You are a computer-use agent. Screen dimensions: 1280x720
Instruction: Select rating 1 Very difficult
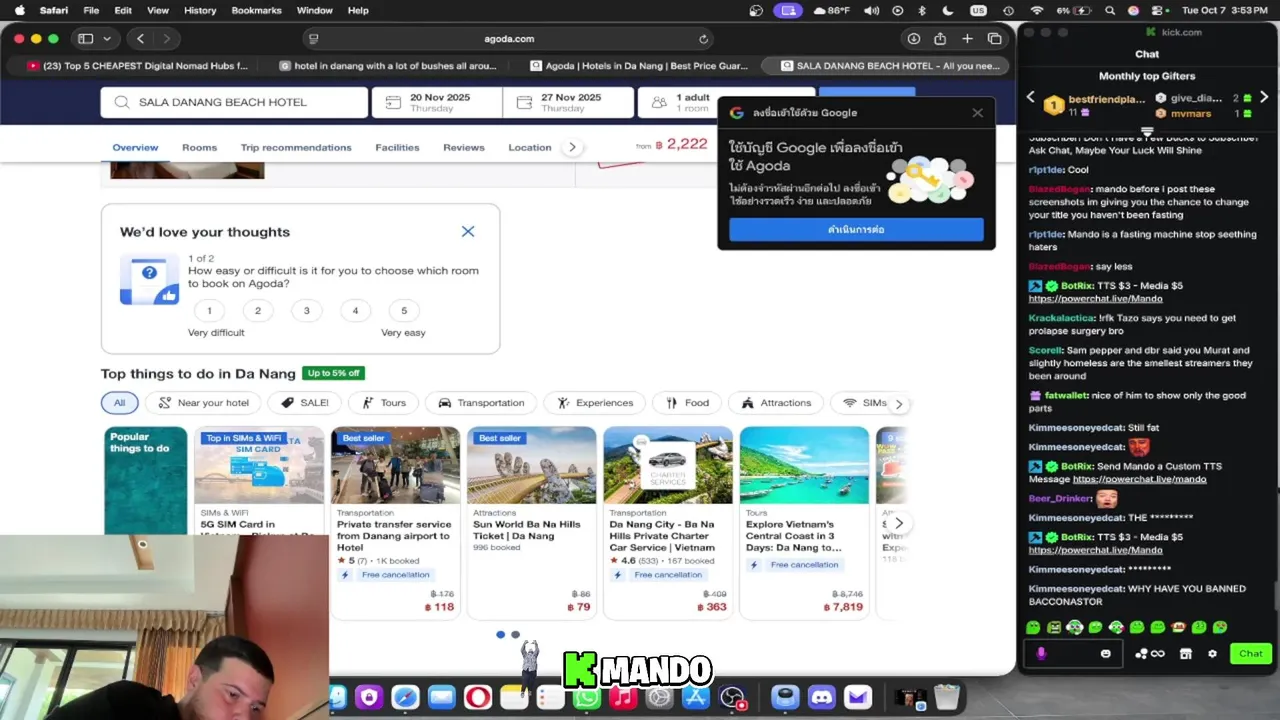[209, 310]
